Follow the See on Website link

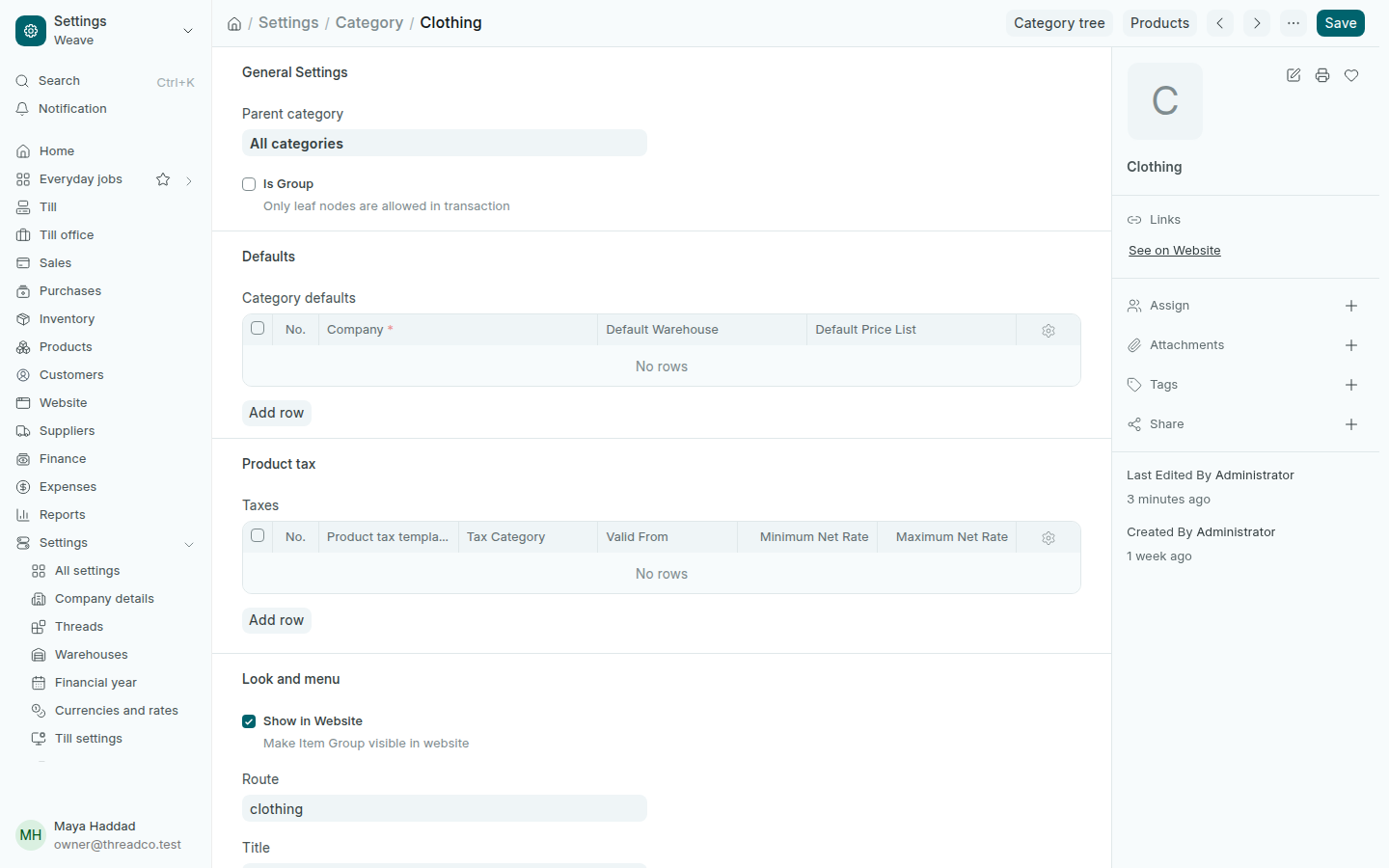pyautogui.click(x=1175, y=251)
